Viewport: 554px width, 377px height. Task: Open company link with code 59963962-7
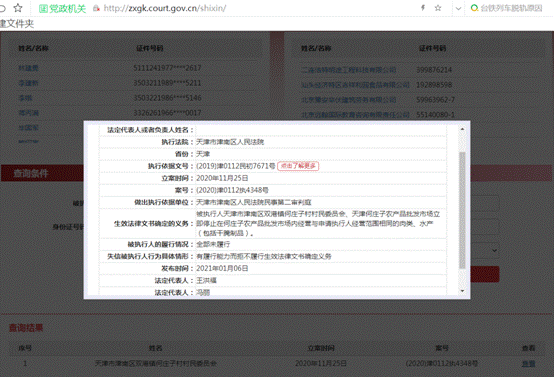tap(348, 100)
